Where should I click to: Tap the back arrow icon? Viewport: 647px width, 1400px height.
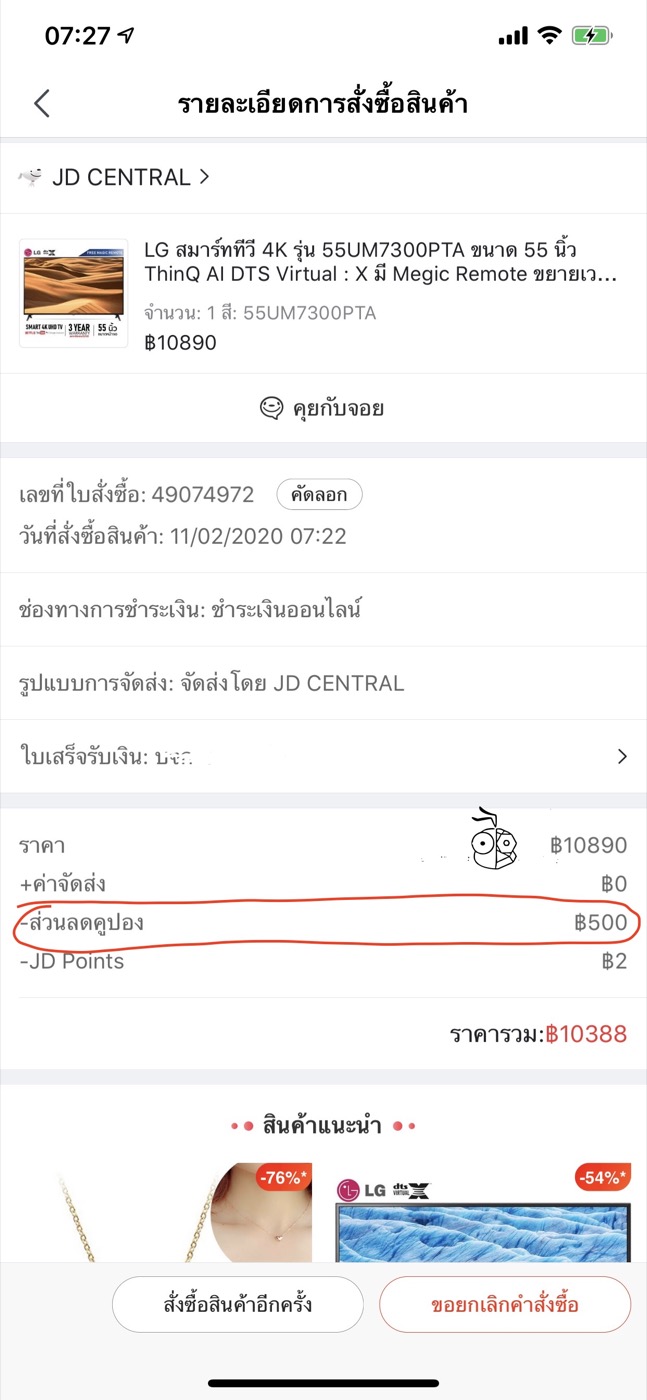pos(42,104)
